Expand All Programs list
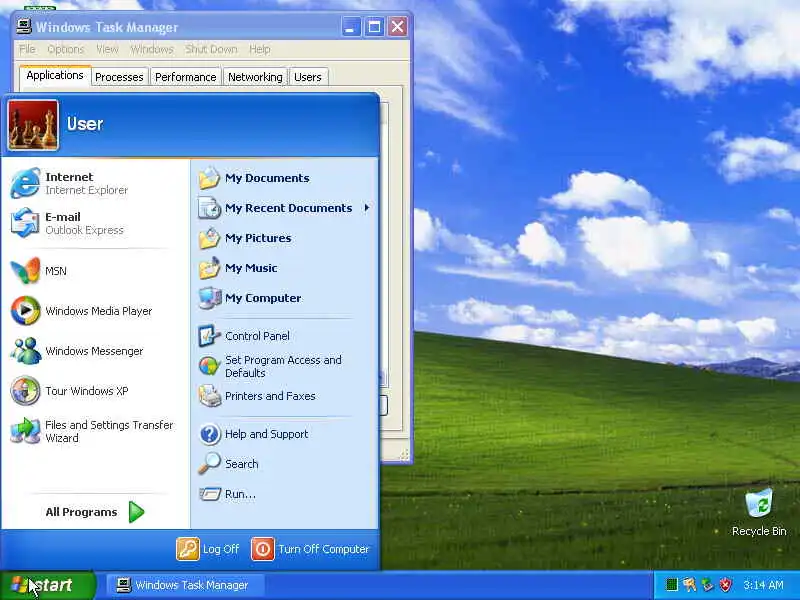This screenshot has width=800, height=600. [x=95, y=512]
